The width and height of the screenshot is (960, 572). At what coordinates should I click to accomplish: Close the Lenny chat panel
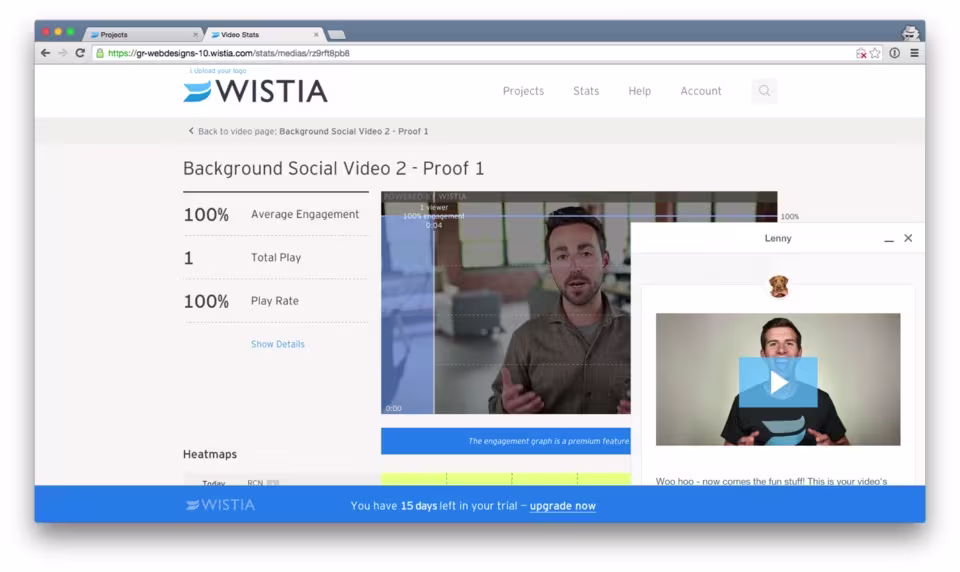point(908,238)
